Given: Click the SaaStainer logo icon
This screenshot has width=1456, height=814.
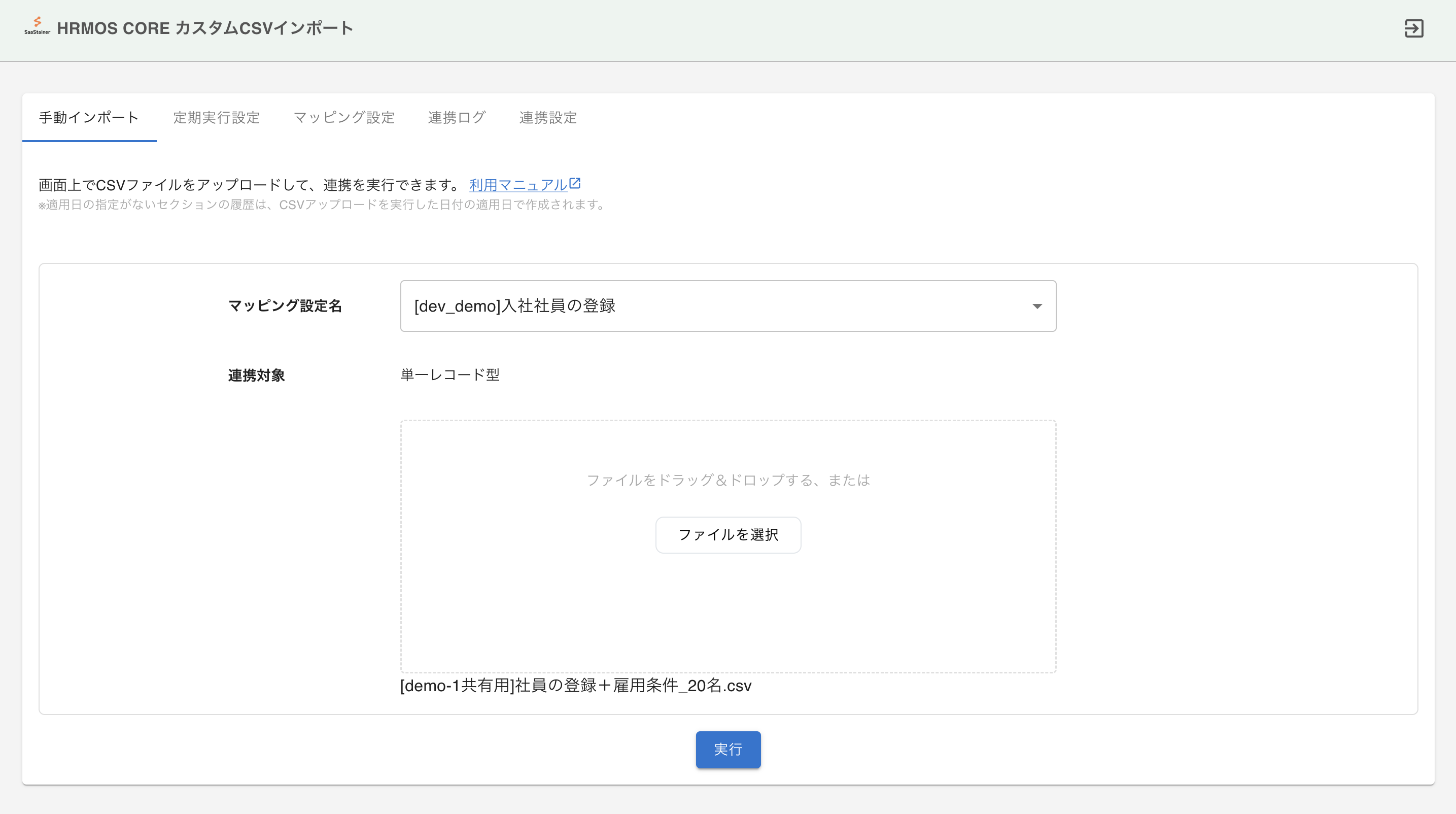Looking at the screenshot, I should tap(37, 24).
